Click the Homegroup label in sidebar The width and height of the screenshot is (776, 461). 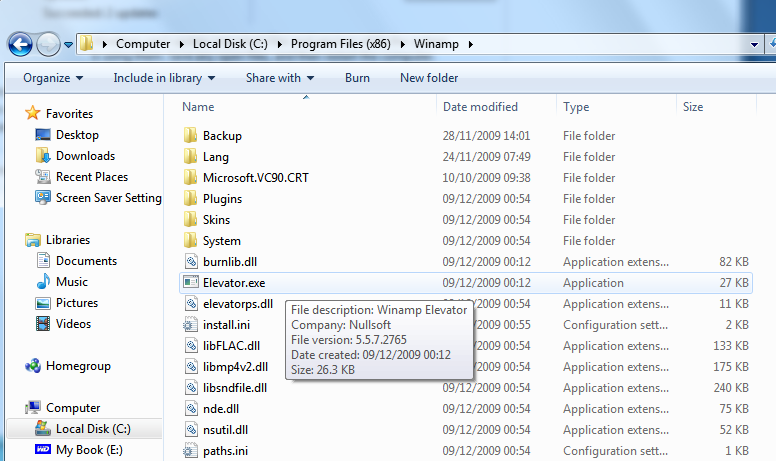78,366
